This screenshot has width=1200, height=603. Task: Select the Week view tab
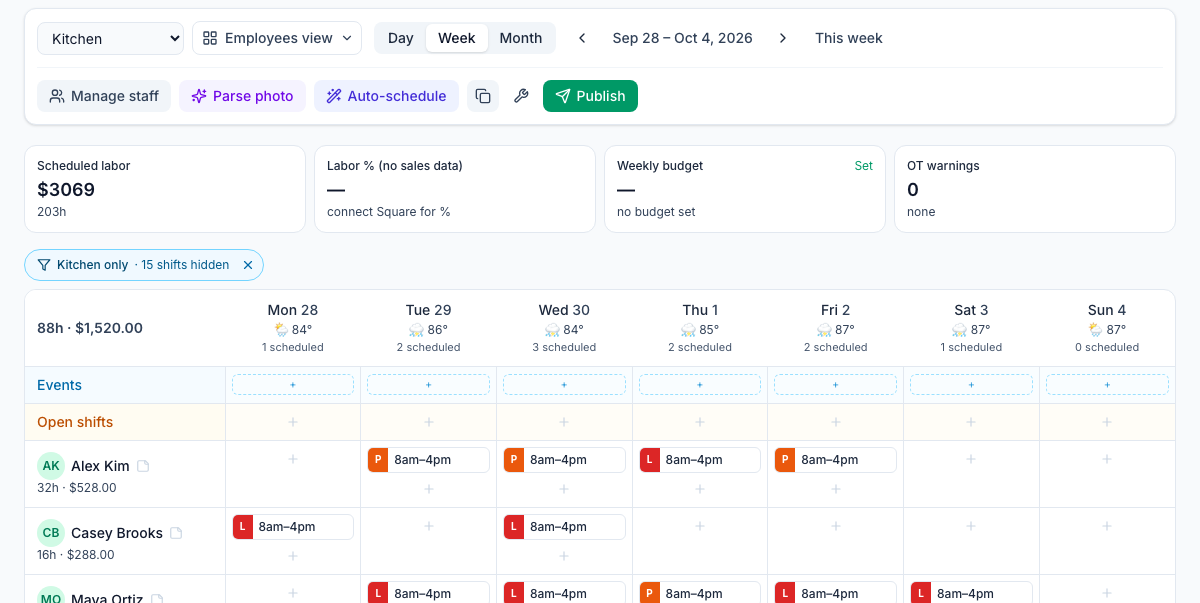point(457,38)
